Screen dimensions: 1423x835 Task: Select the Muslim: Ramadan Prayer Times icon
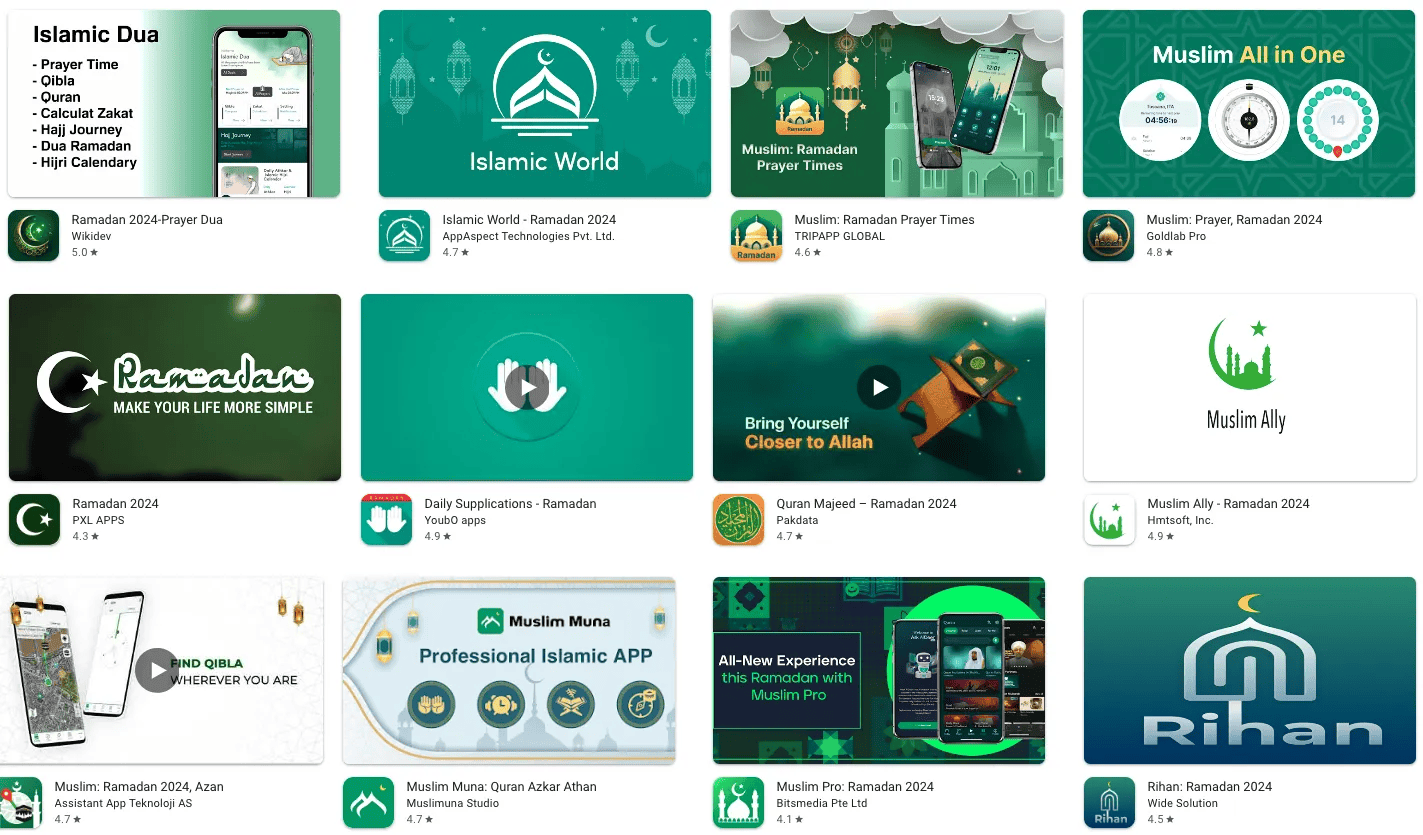pos(756,236)
